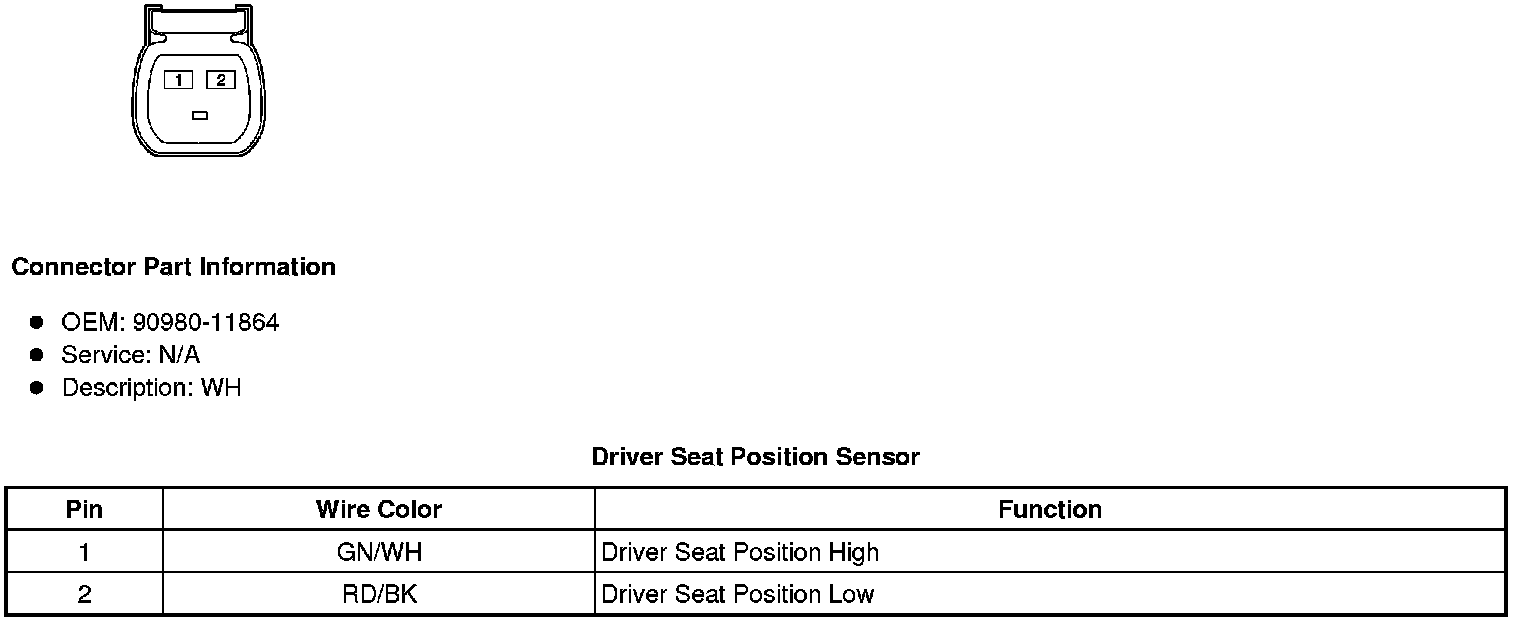Click pin number 2 in the table
The image size is (1520, 622).
coord(84,594)
